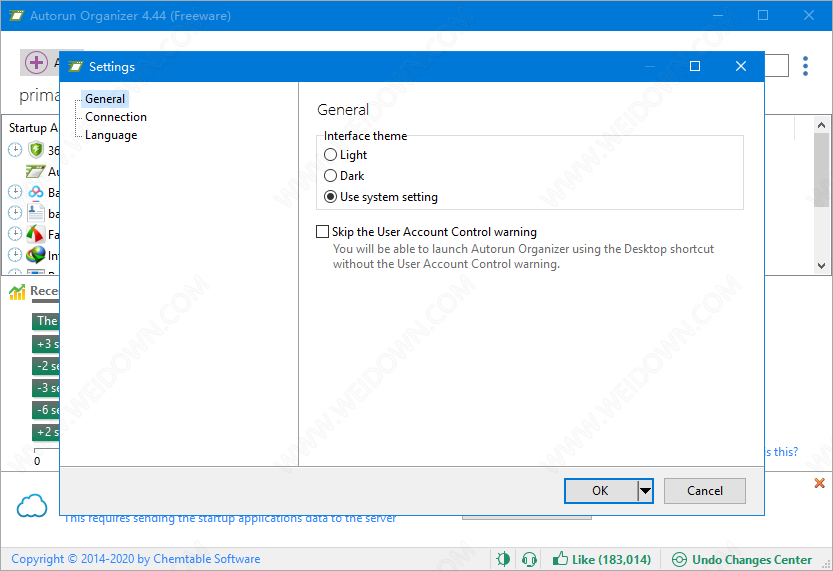Image resolution: width=833 pixels, height=571 pixels.
Task: Open the Language settings category
Action: (x=110, y=135)
